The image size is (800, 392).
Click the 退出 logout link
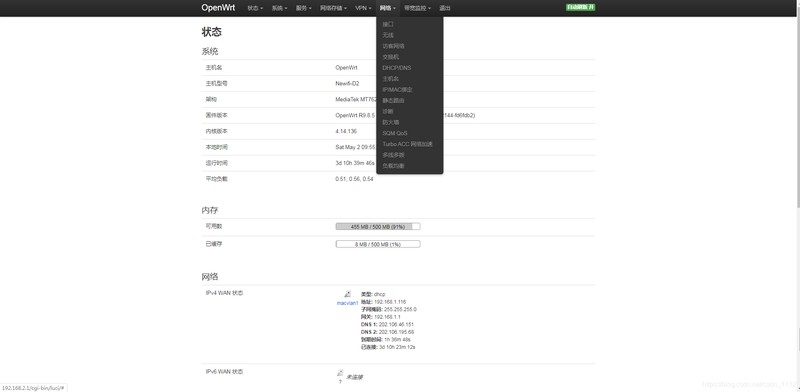[x=444, y=8]
